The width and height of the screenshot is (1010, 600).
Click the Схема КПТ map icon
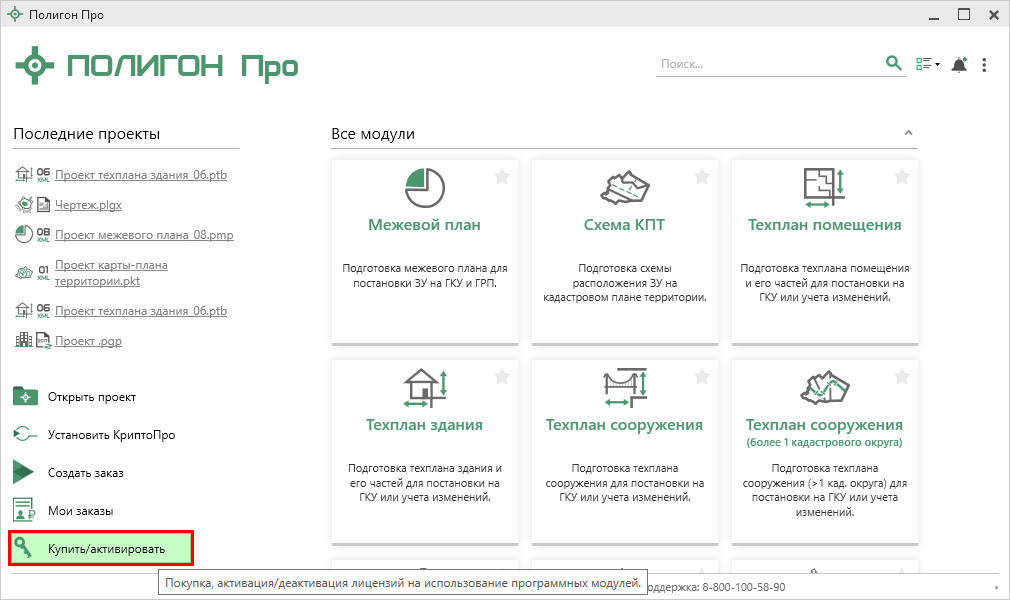point(624,187)
